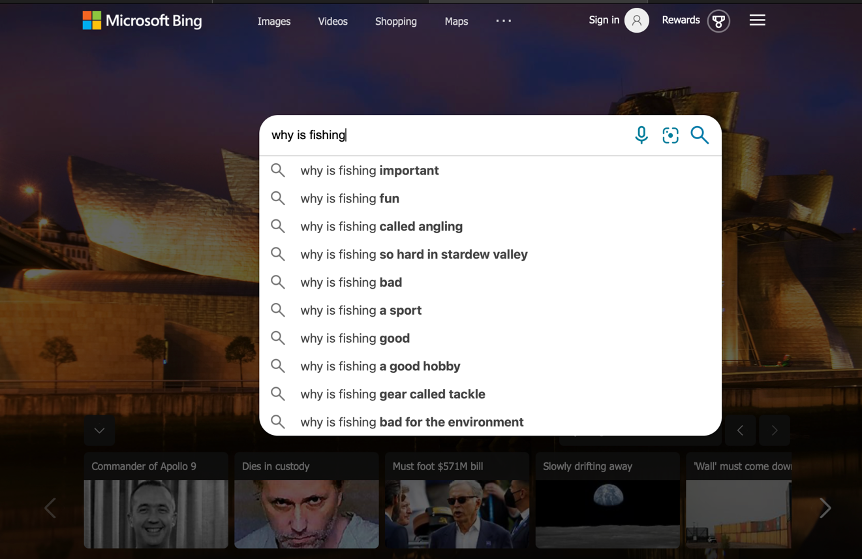The height and width of the screenshot is (560, 862).
Task: Open the Maps tab
Action: point(456,21)
